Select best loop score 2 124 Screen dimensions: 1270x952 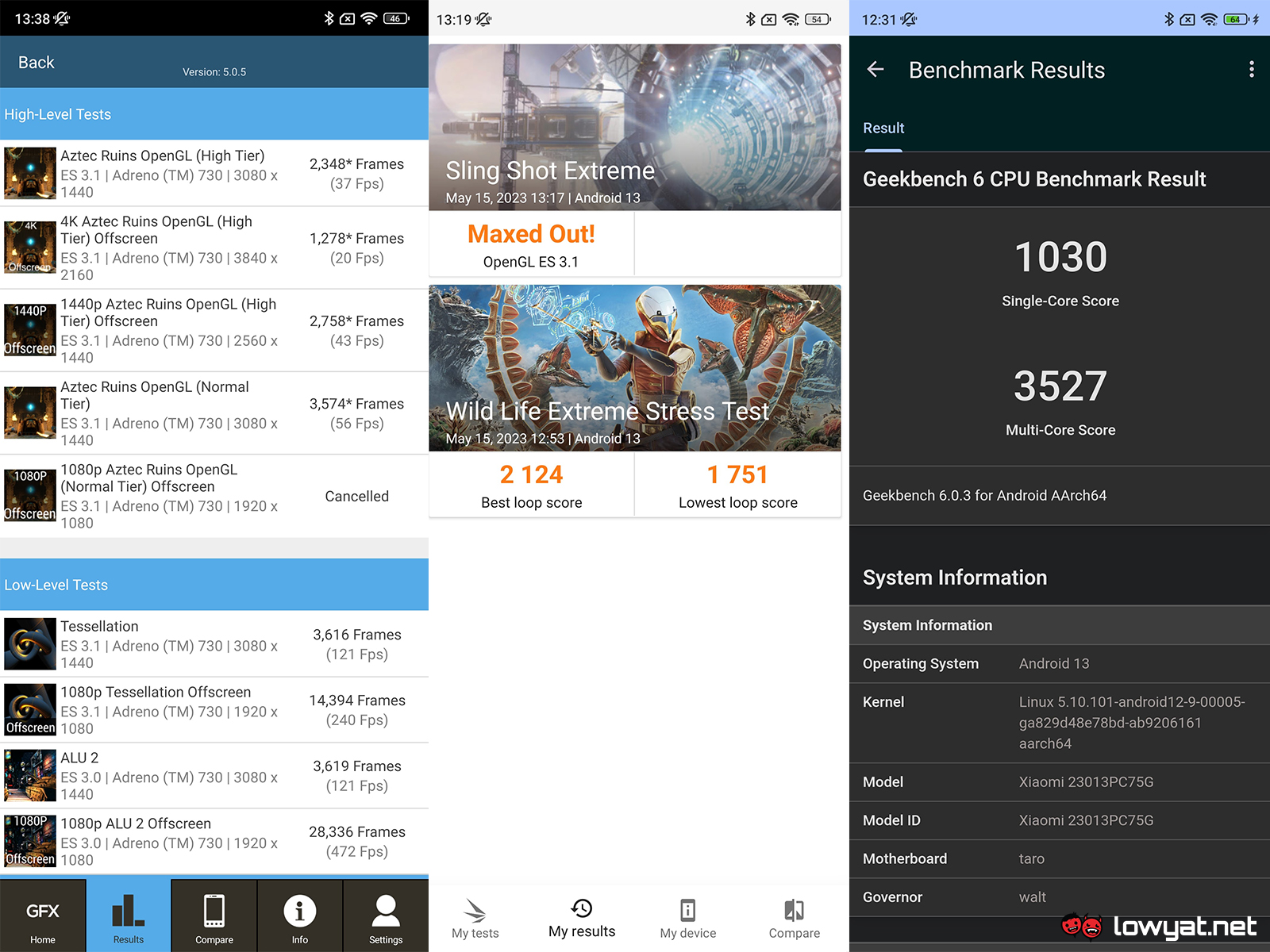531,474
